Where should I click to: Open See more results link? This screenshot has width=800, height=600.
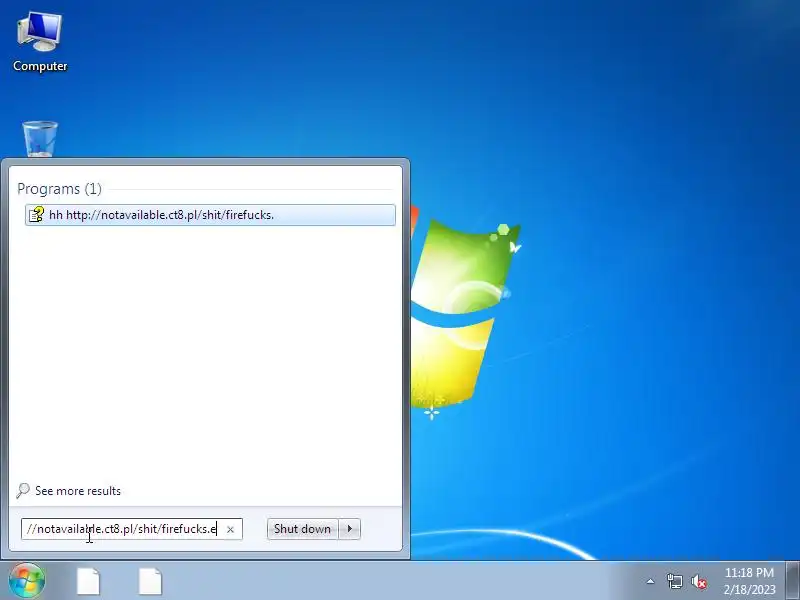click(x=78, y=491)
